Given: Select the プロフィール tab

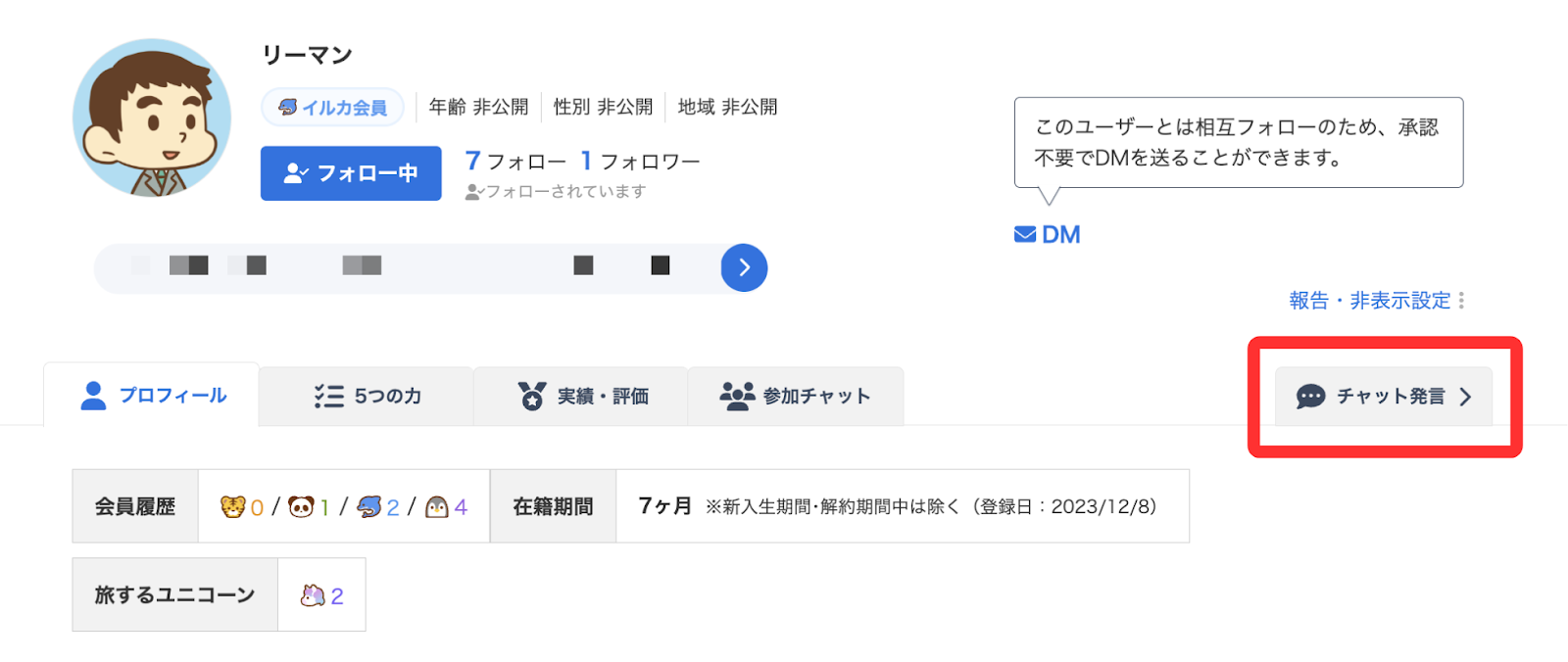Looking at the screenshot, I should pos(153,396).
